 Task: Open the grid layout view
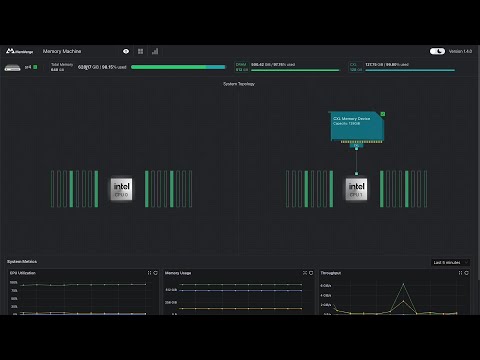(140, 51)
